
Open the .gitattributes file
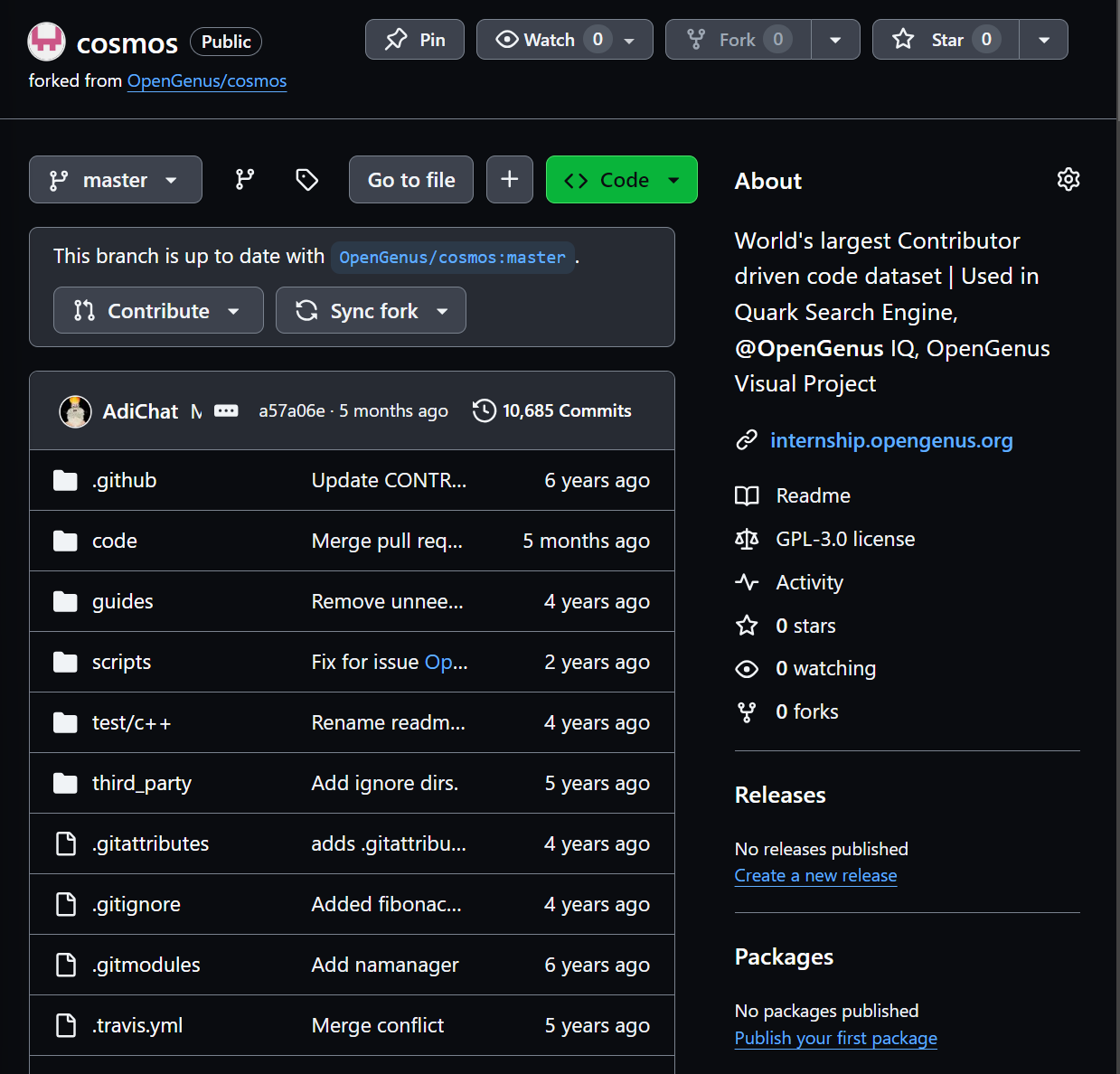[150, 843]
